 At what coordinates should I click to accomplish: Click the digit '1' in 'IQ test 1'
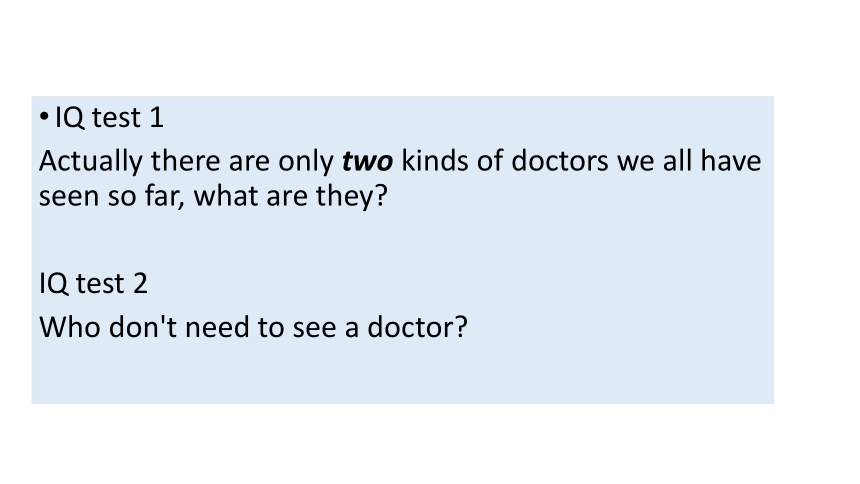click(157, 117)
